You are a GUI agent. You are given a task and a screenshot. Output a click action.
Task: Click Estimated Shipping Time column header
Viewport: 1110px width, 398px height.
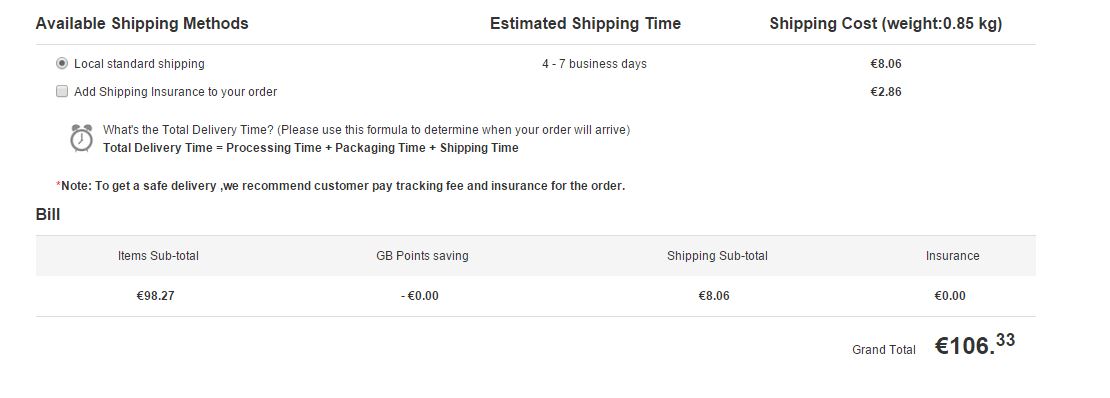tap(585, 23)
